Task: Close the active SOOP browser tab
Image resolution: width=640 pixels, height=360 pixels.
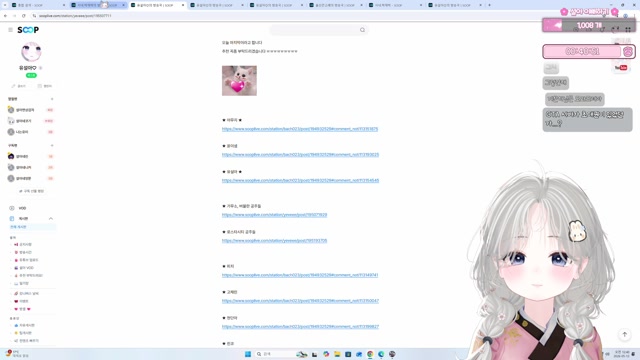Action: (x=183, y=5)
